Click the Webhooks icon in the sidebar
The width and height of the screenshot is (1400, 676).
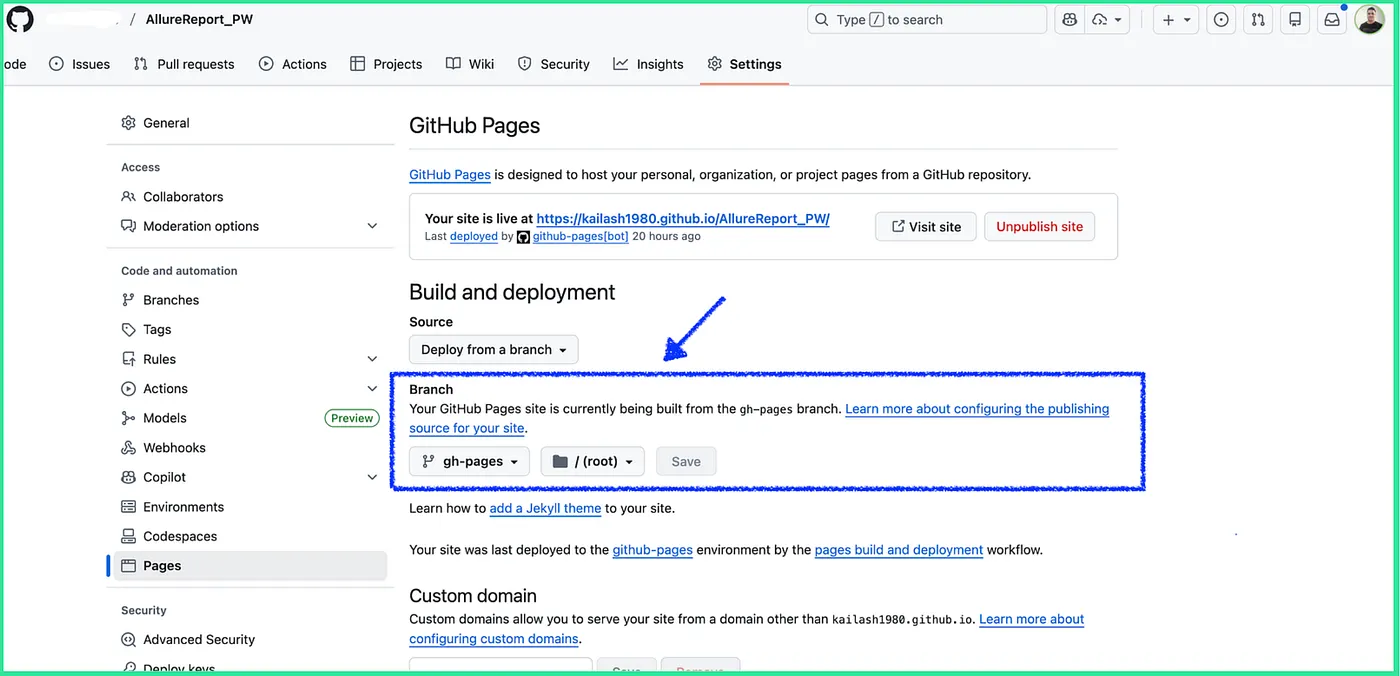tap(128, 448)
